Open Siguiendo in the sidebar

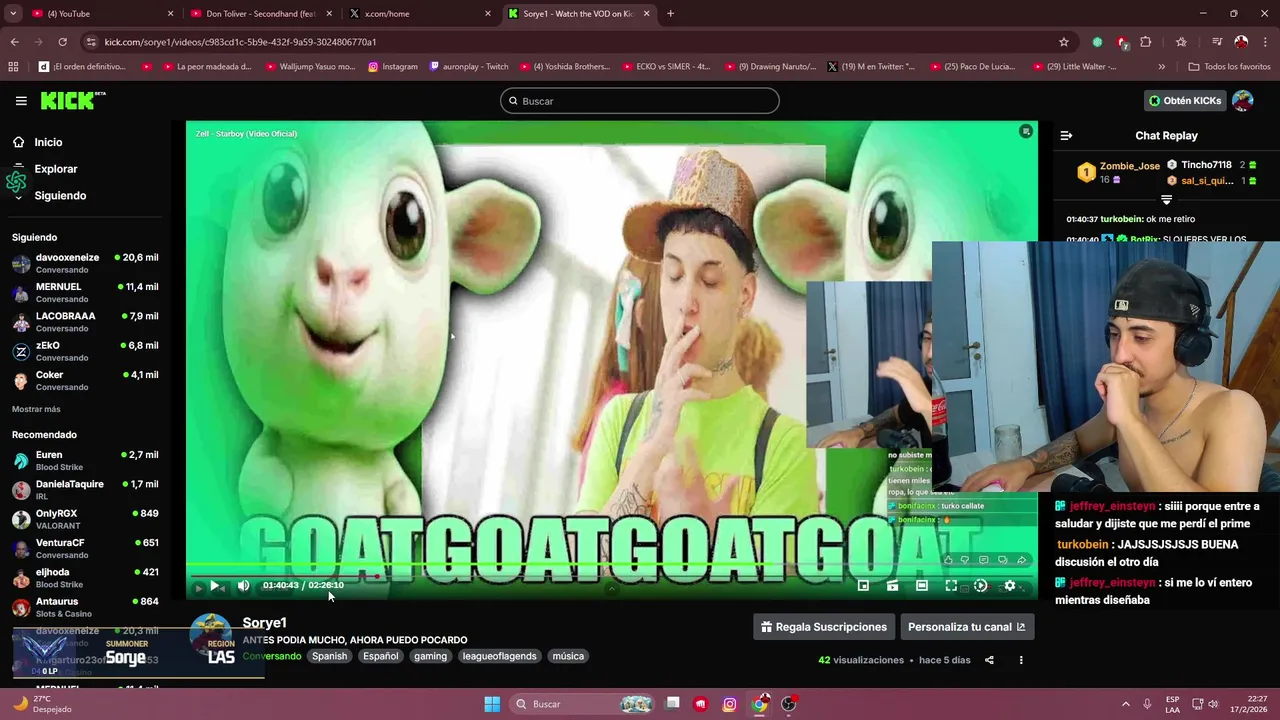tap(60, 196)
